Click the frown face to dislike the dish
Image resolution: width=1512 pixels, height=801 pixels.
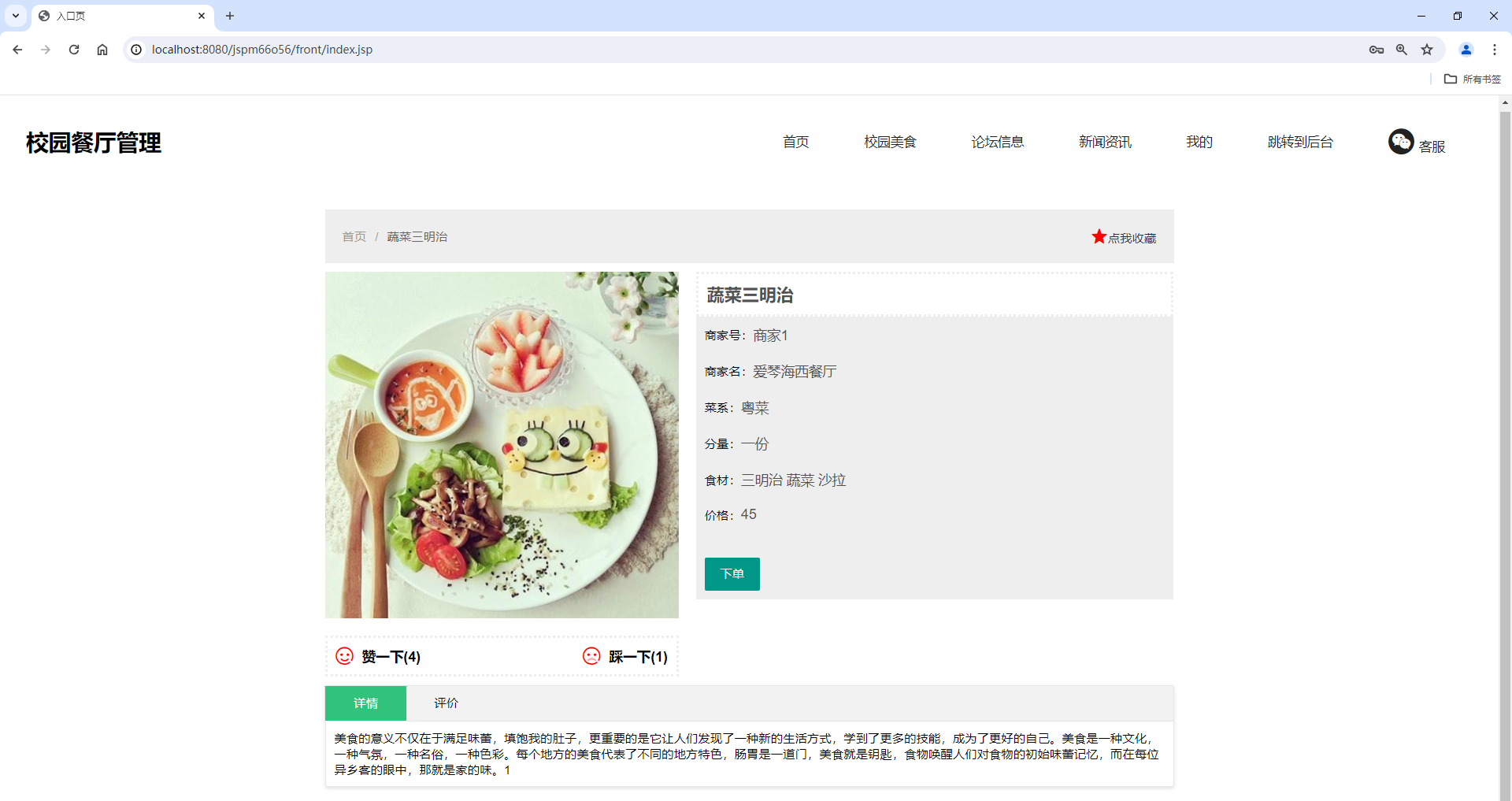point(591,655)
